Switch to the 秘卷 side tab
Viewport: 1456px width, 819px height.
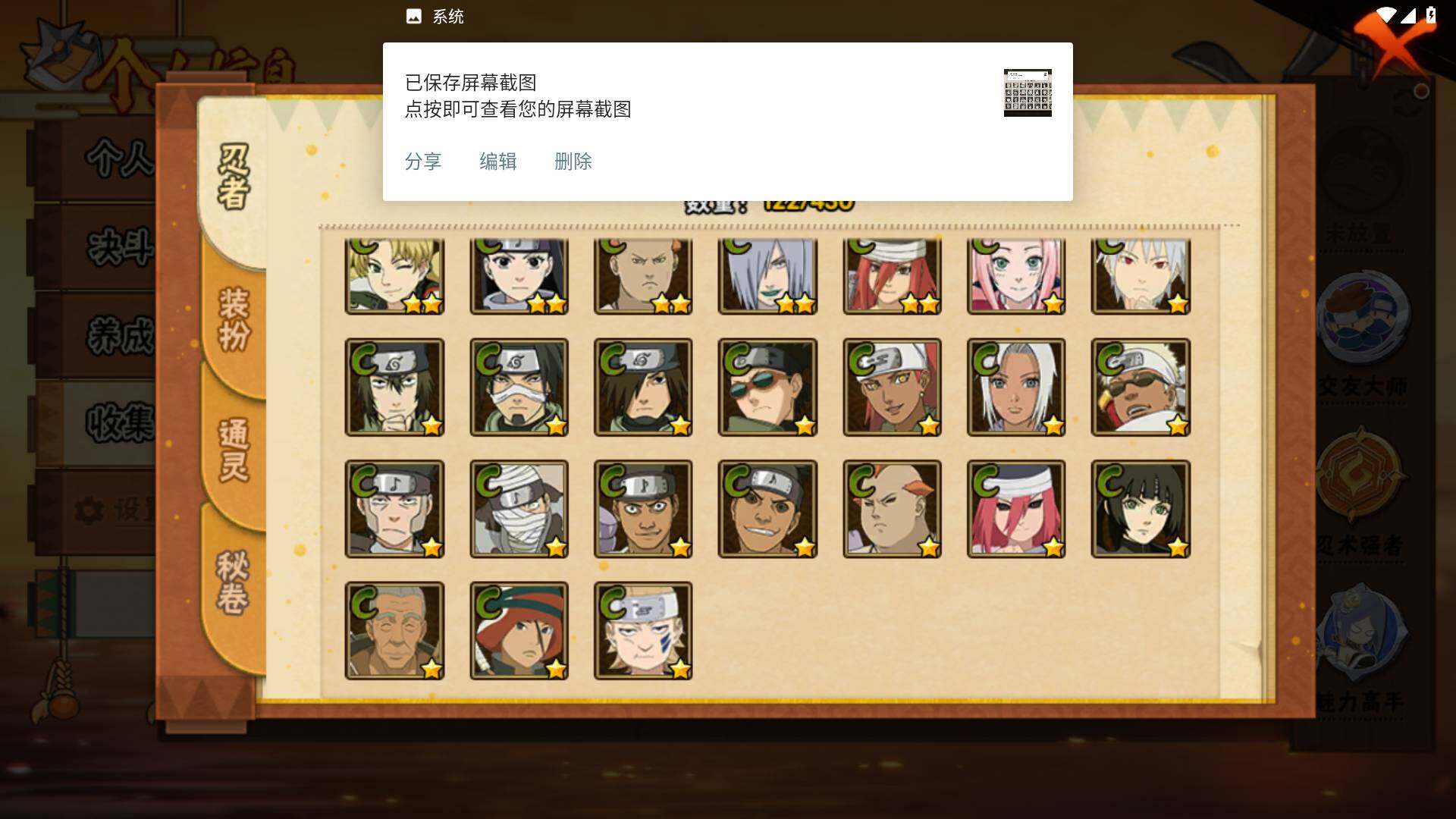pyautogui.click(x=234, y=584)
